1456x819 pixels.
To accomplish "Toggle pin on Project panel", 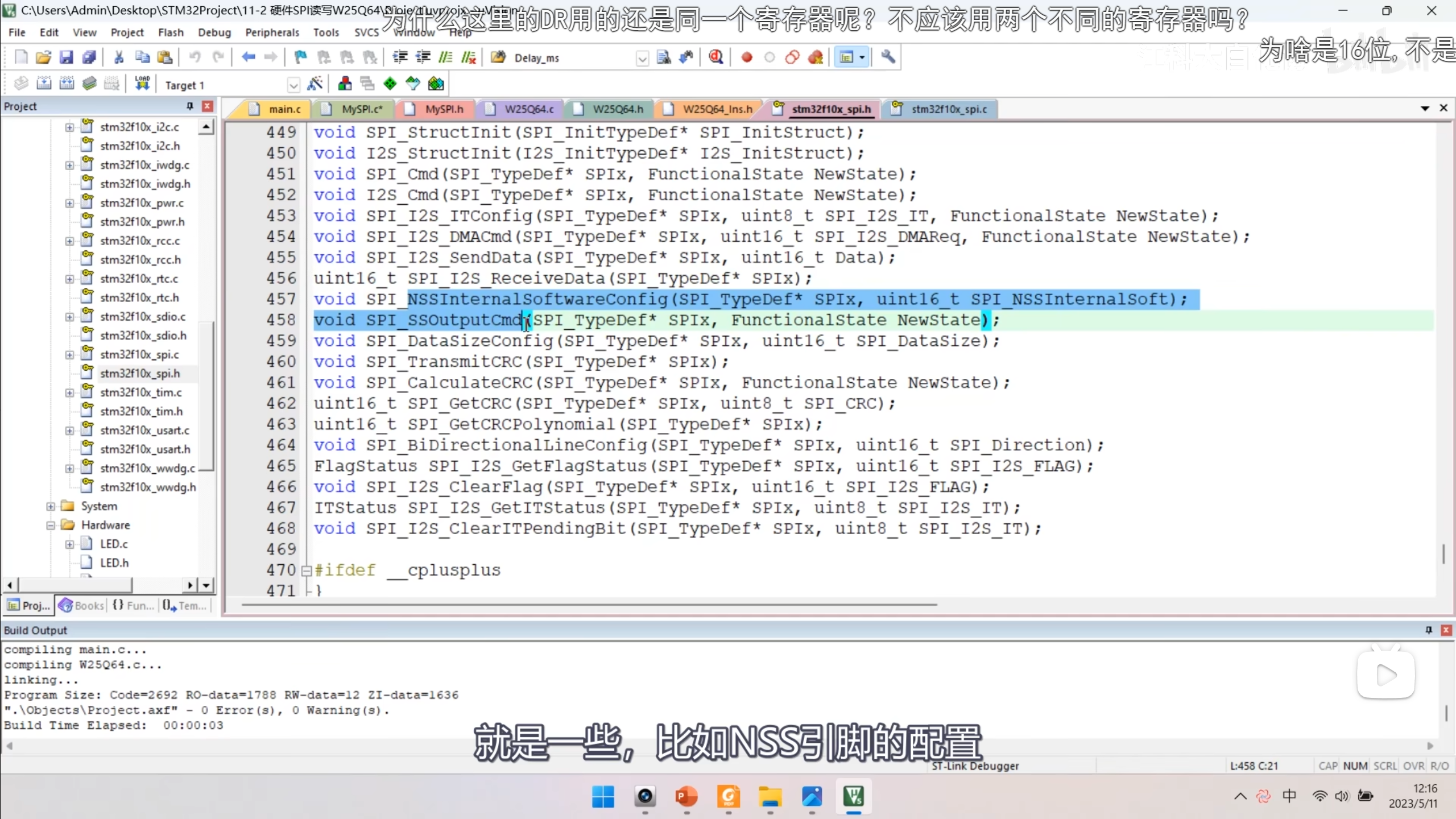I will pos(190,106).
